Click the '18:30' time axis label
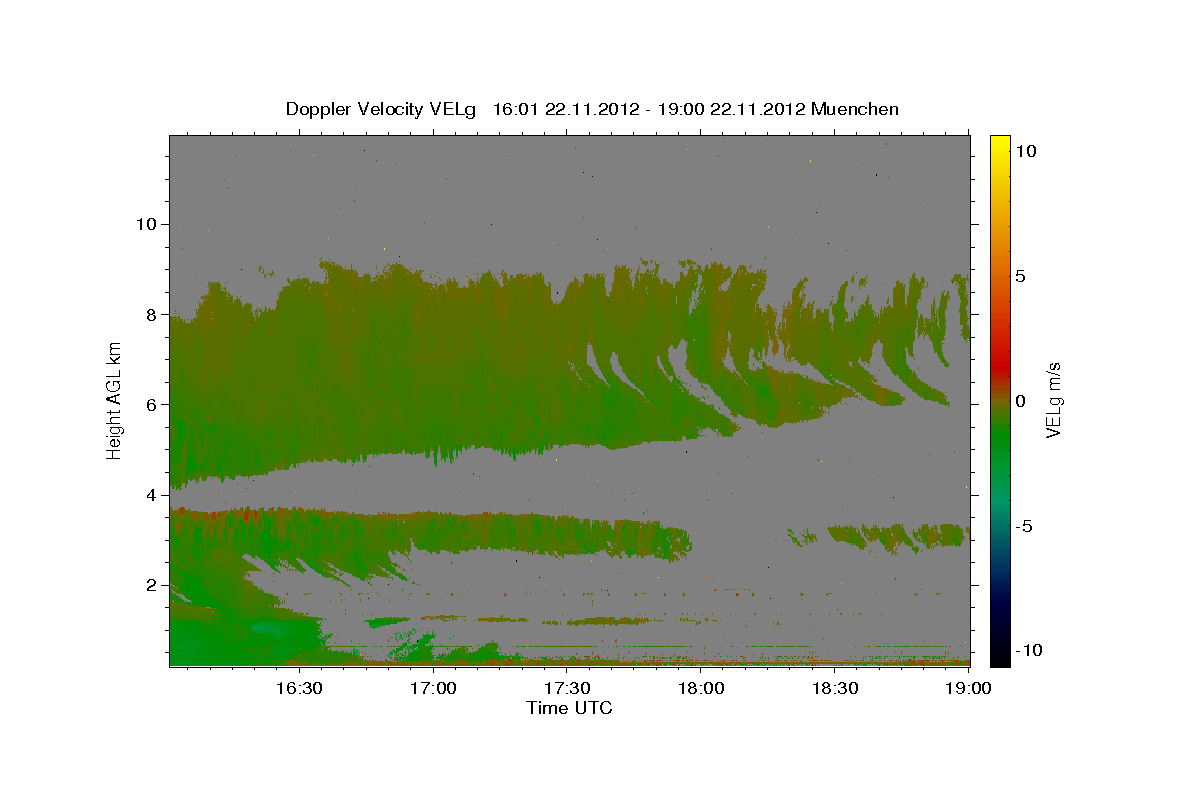Screen dimensions: 1200x800 click(835, 688)
